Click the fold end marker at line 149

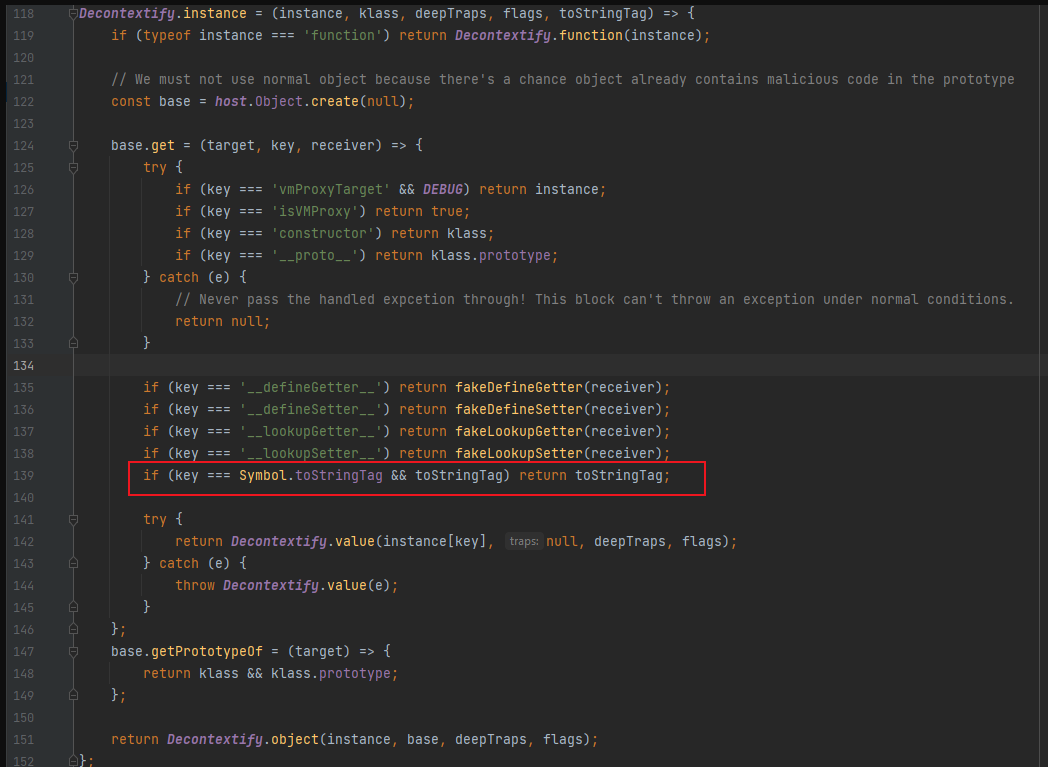[74, 696]
